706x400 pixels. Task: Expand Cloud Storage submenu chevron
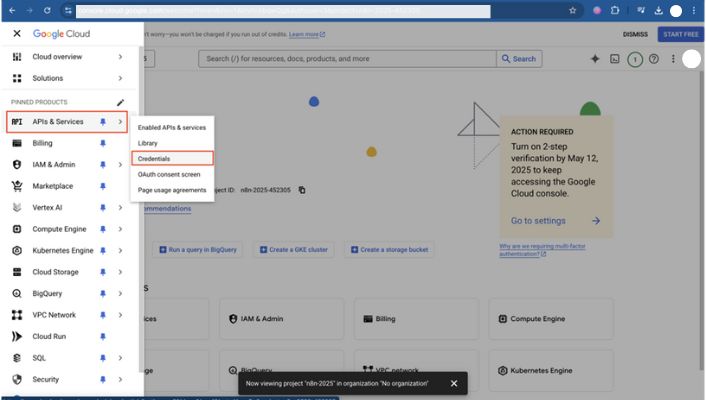point(120,272)
